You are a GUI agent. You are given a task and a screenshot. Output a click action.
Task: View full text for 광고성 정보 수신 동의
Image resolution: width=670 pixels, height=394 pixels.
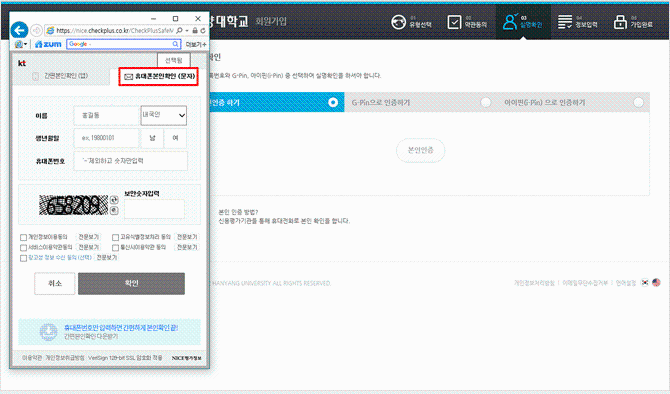[x=106, y=258]
